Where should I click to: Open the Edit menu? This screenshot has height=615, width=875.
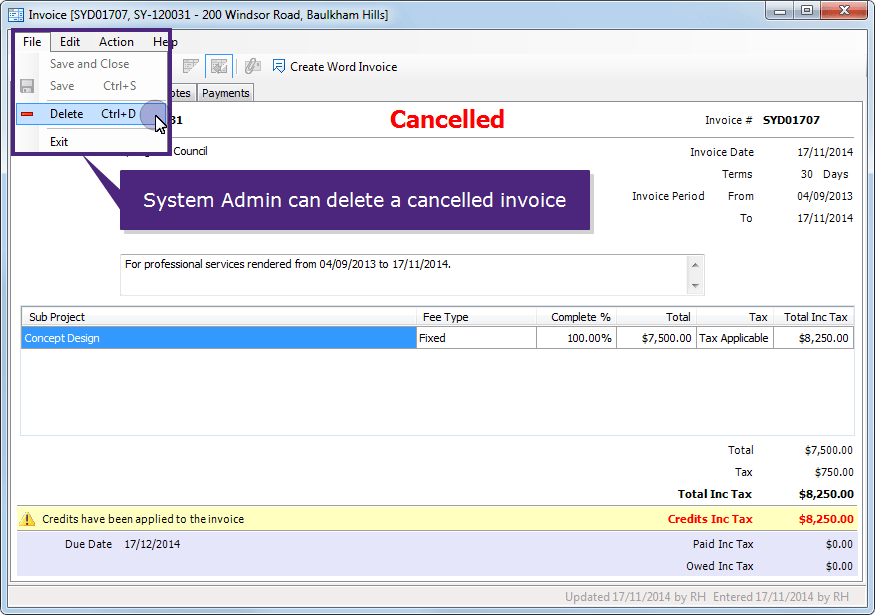click(x=69, y=41)
